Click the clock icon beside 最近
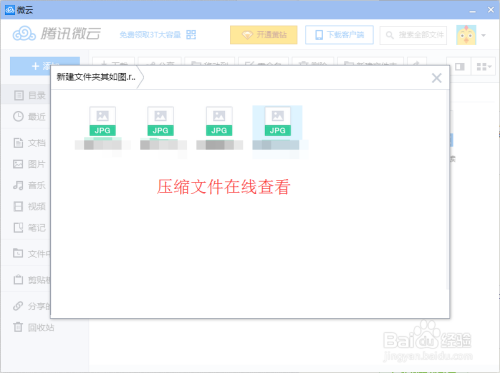 click(x=18, y=116)
